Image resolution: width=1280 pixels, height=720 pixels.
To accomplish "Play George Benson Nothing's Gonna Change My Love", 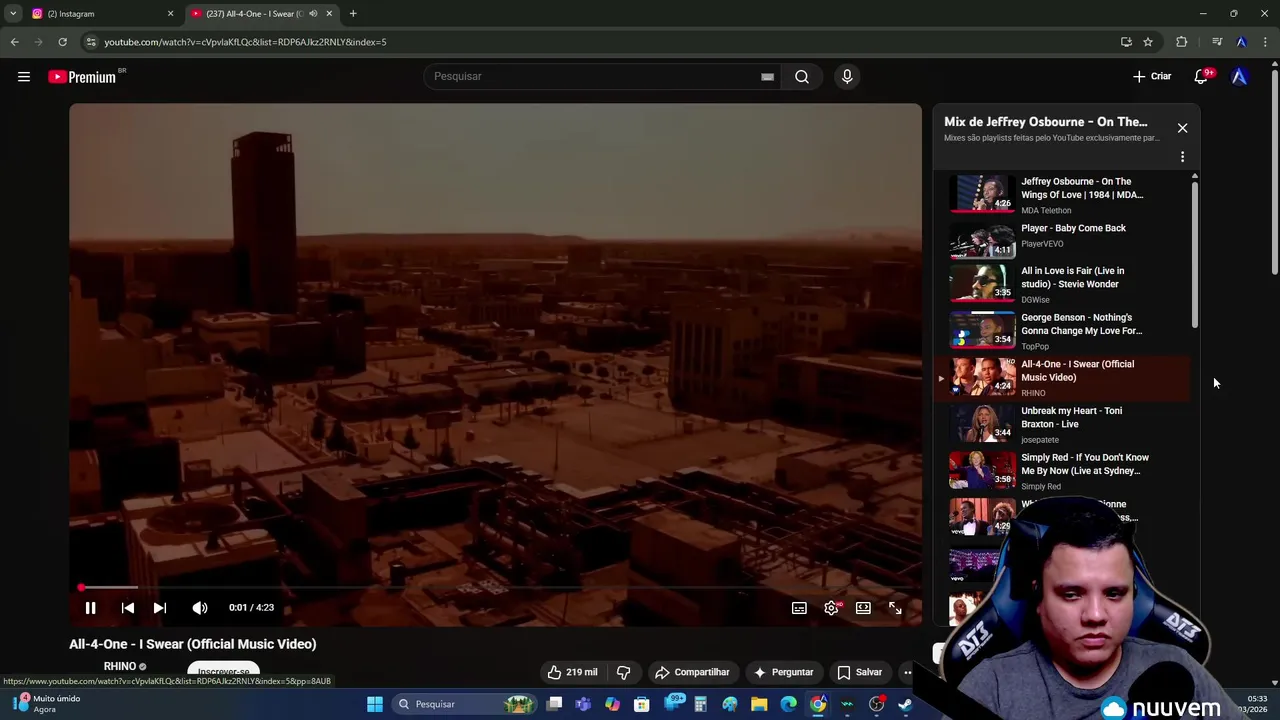I will [x=1064, y=331].
